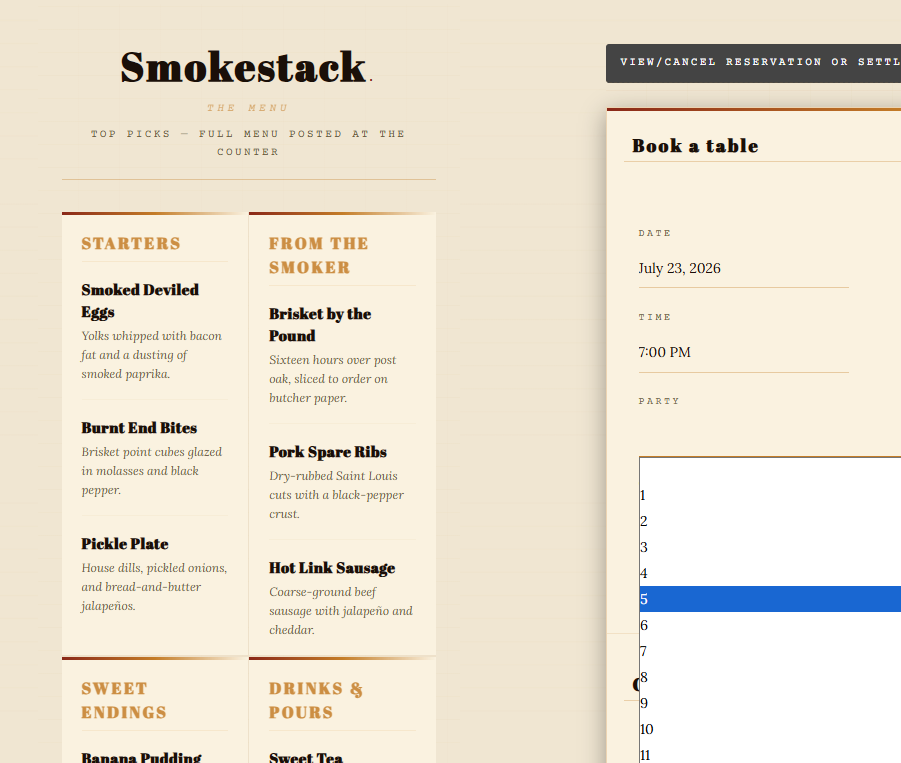Choose party size 8
This screenshot has height=763, width=901.
[x=770, y=677]
